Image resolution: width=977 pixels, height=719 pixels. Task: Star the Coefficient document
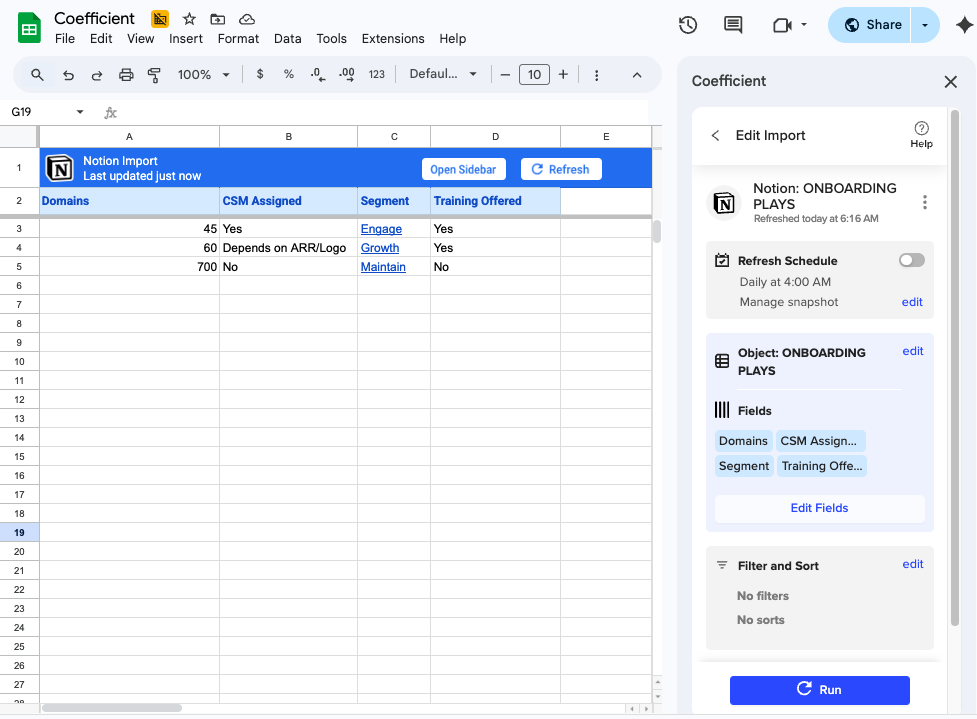pos(189,19)
